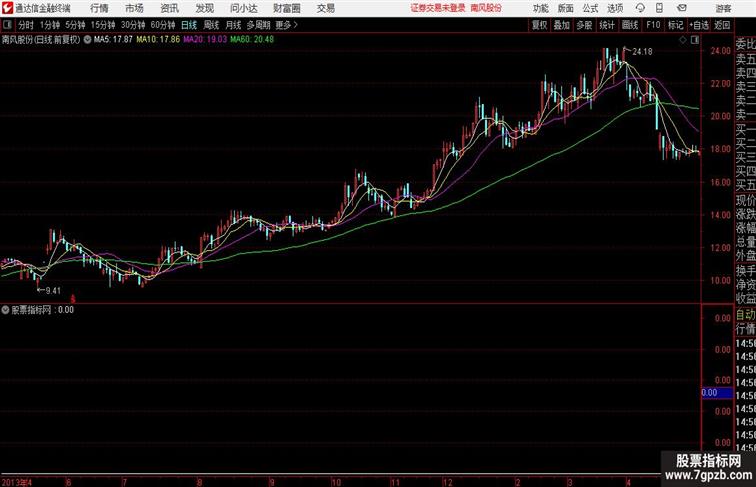Open the 多周期 multi-period view
756x487 pixels.
coord(258,25)
